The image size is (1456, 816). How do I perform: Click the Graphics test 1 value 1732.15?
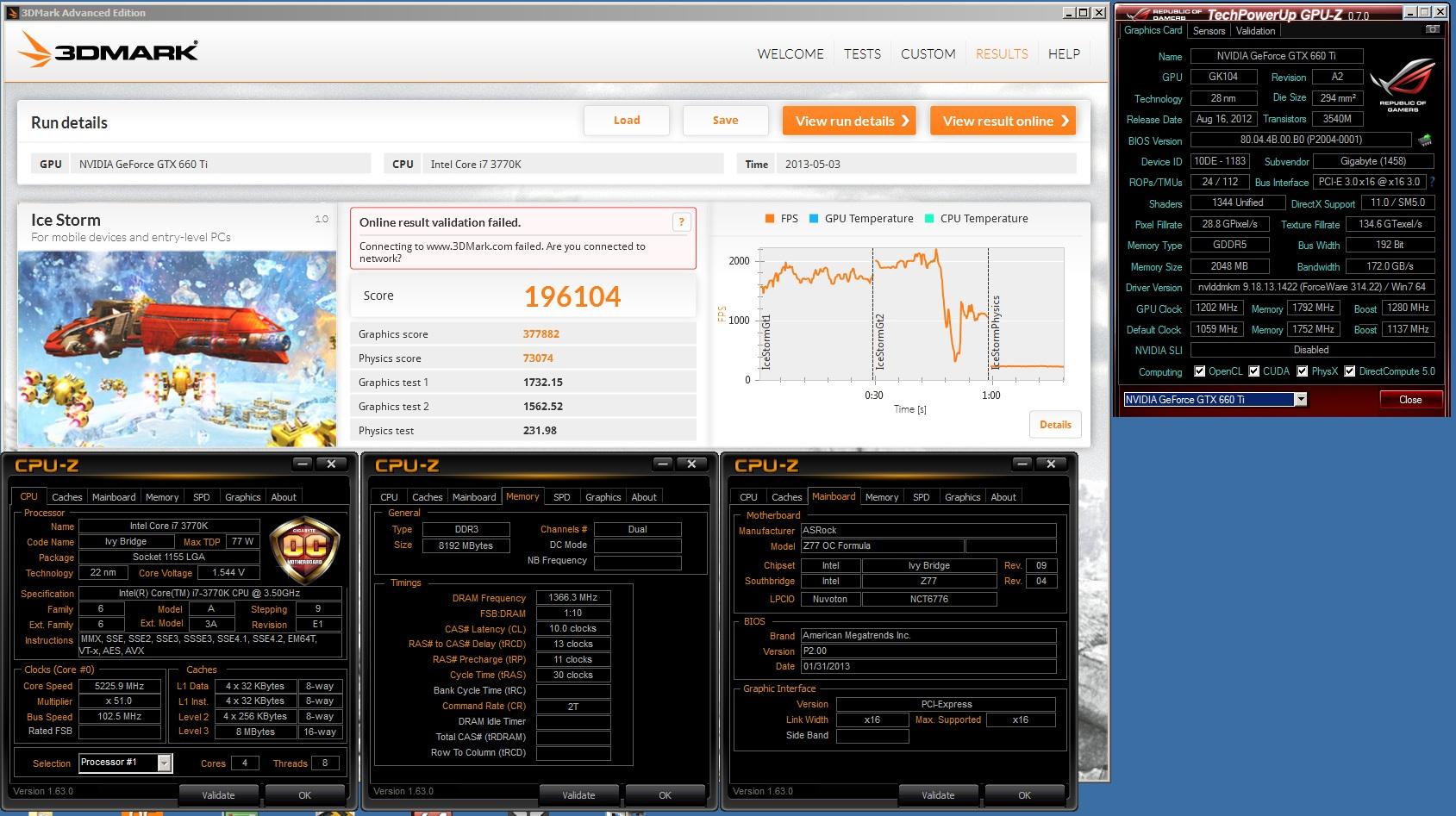(543, 383)
